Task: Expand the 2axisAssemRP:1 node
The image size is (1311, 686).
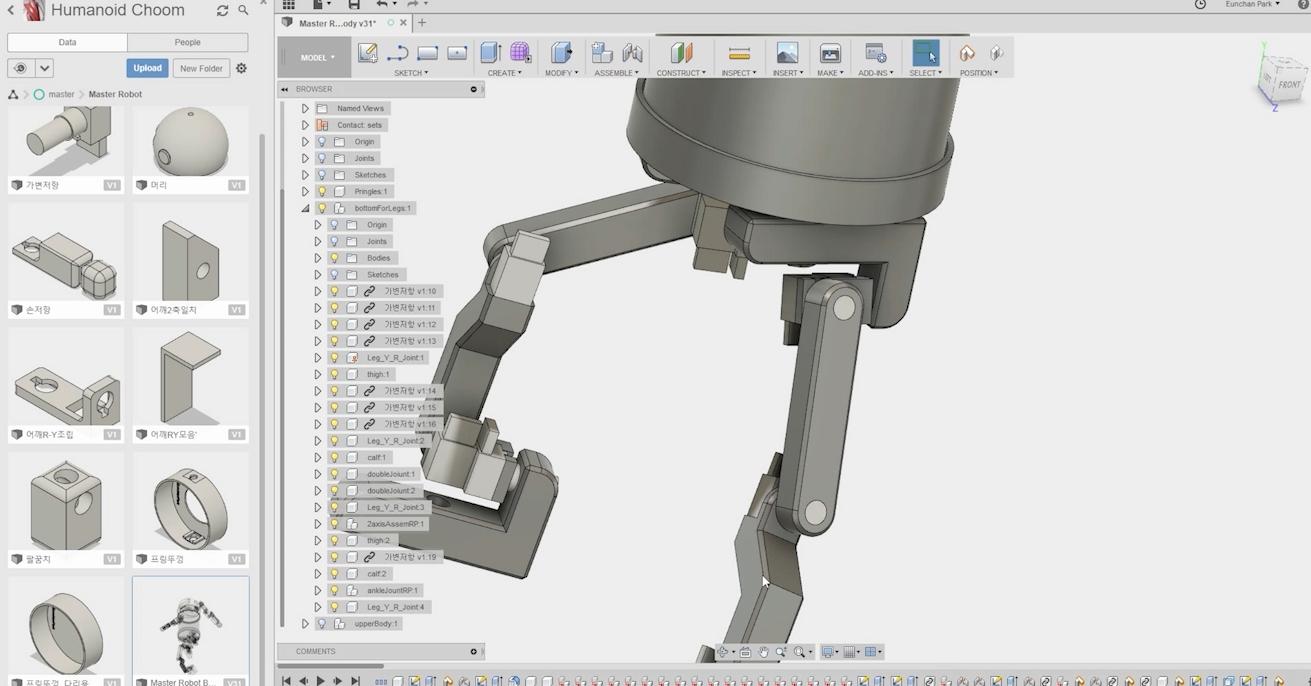Action: click(x=318, y=524)
